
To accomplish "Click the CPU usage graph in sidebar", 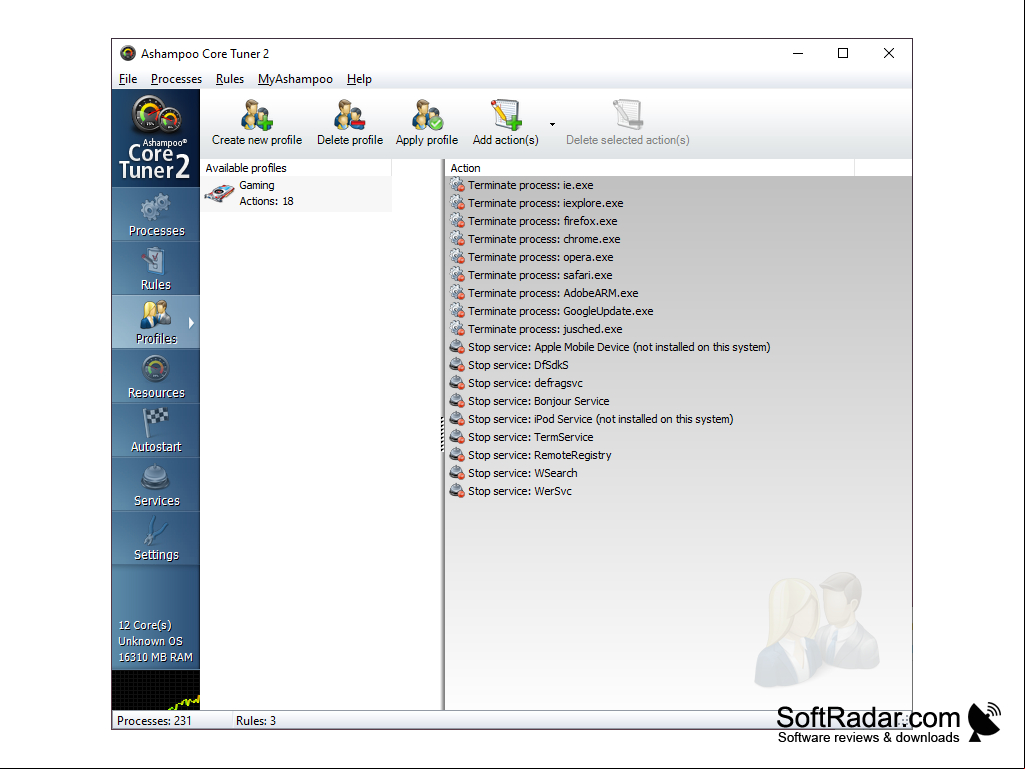I will [x=156, y=690].
